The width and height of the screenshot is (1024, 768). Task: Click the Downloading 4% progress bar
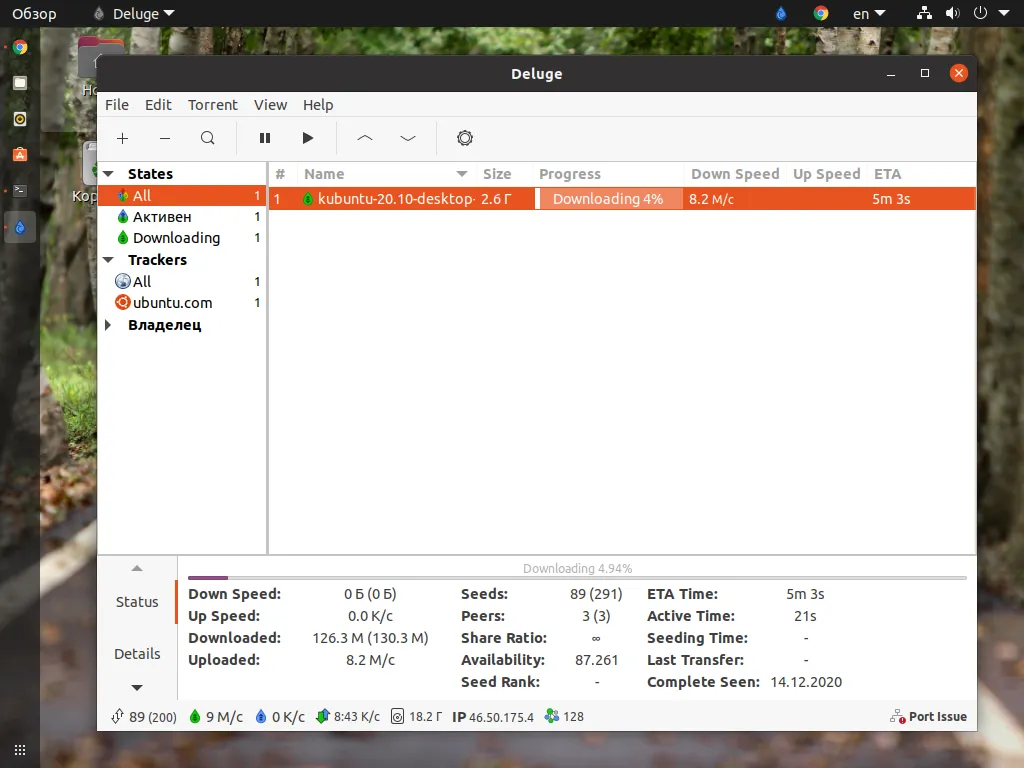coord(609,199)
